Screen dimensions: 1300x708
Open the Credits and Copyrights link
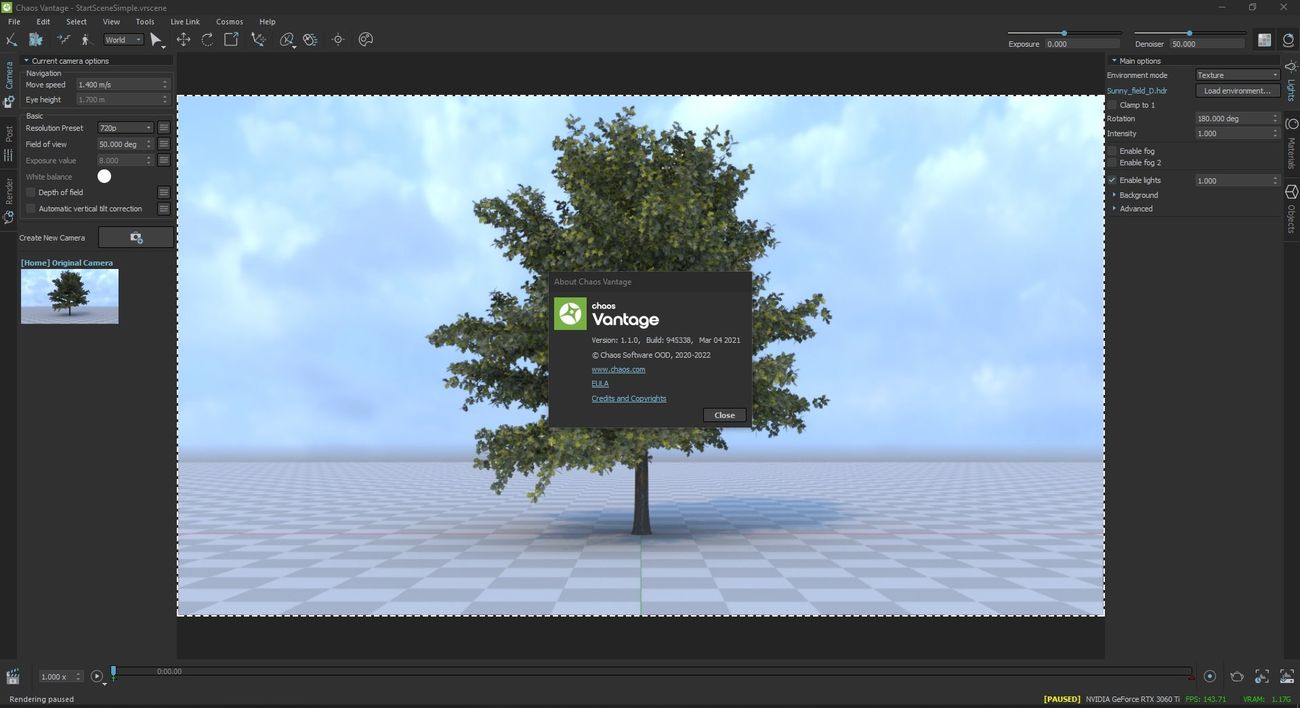[628, 398]
